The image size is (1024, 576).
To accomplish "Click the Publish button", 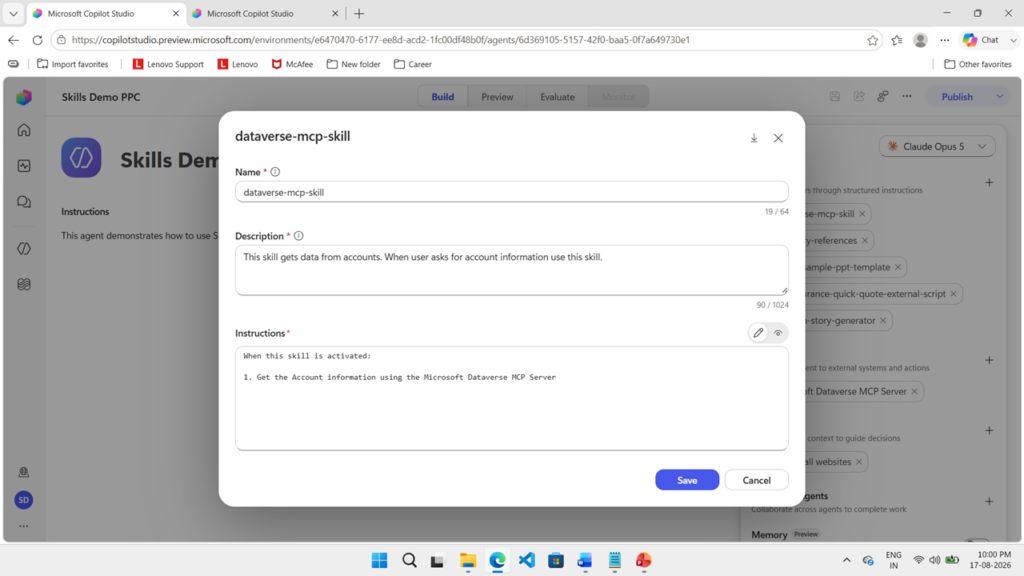I will tap(957, 97).
